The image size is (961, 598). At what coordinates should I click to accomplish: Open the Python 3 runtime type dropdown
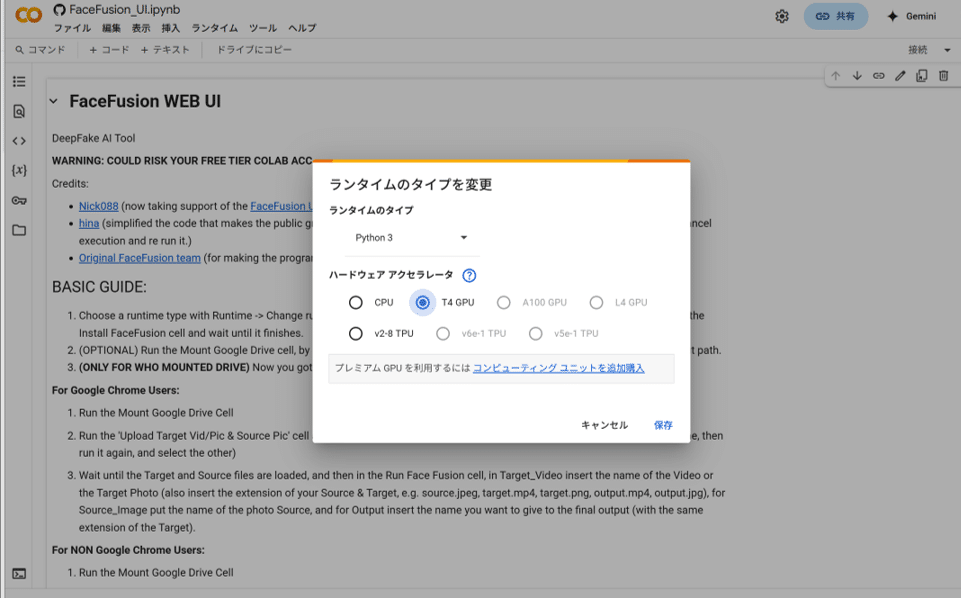[x=411, y=238]
